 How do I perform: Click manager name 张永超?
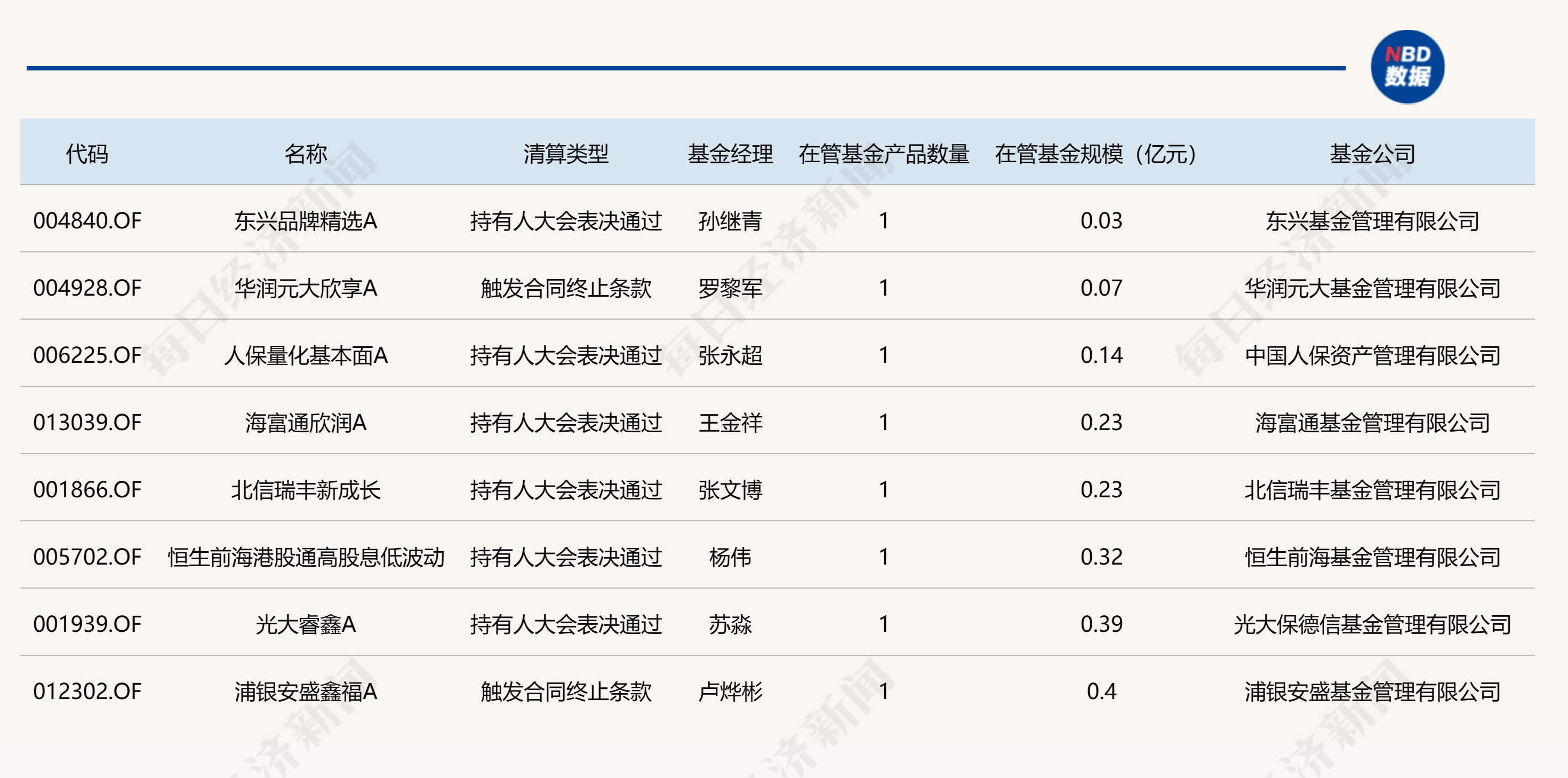[x=731, y=355]
